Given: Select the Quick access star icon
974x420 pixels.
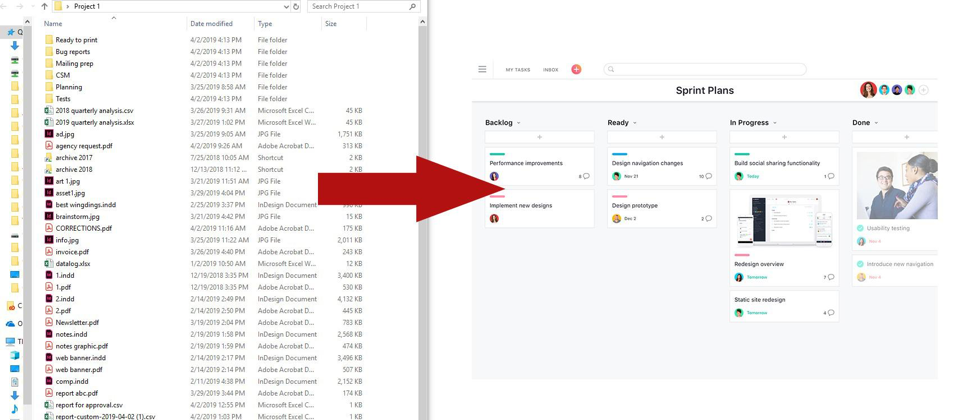Looking at the screenshot, I should tap(11, 32).
